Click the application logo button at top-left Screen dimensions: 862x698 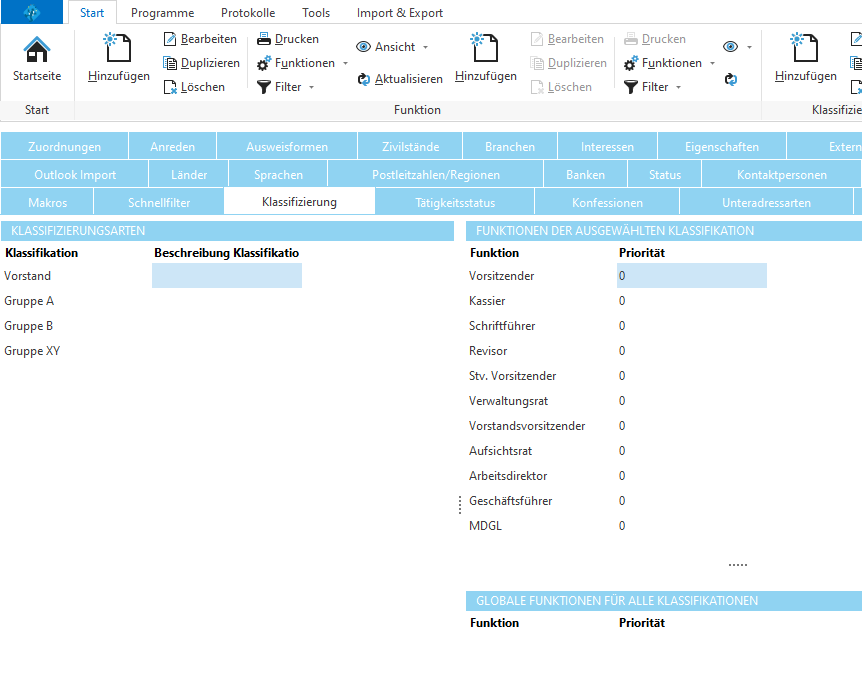[x=32, y=13]
